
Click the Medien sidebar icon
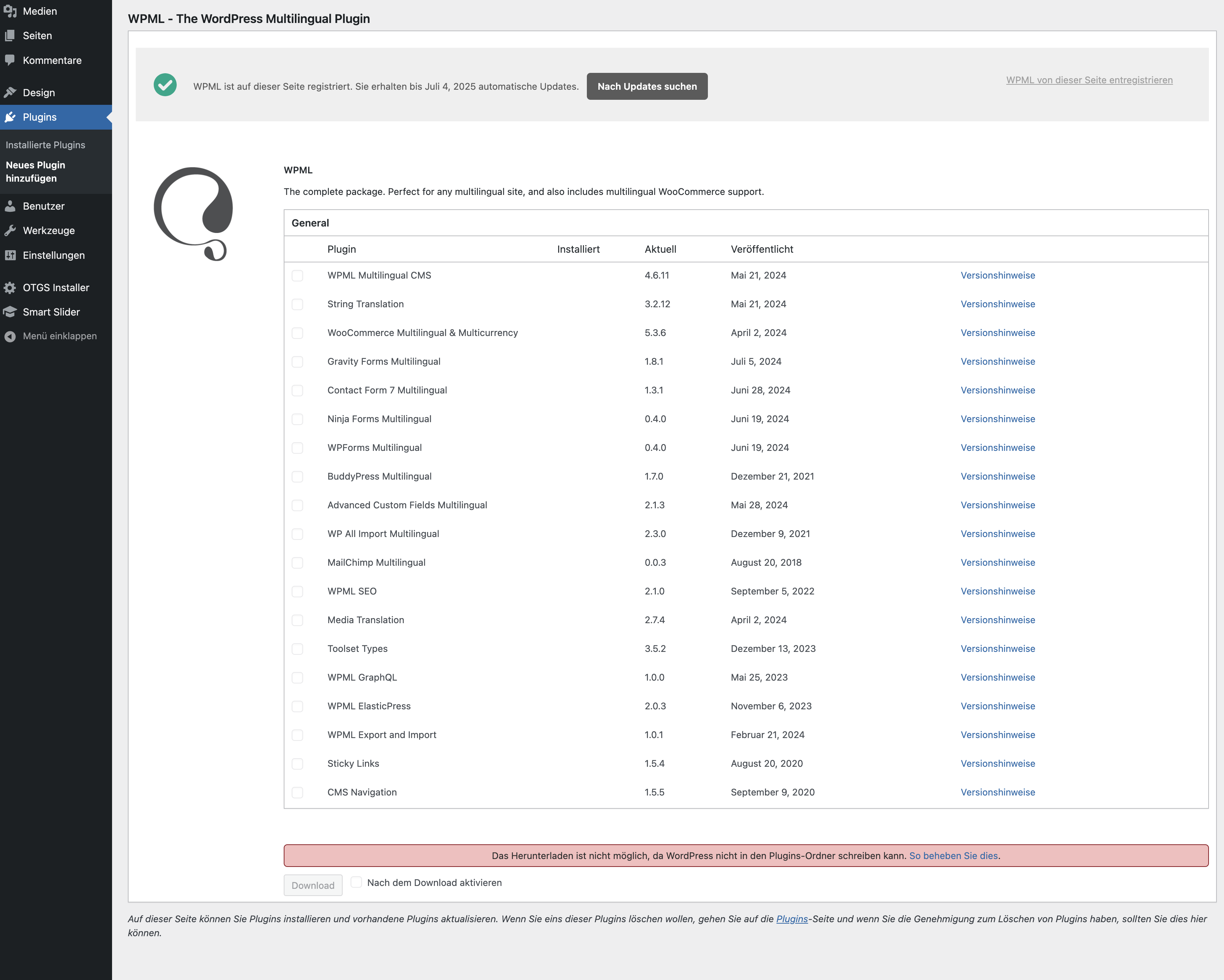pyautogui.click(x=10, y=11)
